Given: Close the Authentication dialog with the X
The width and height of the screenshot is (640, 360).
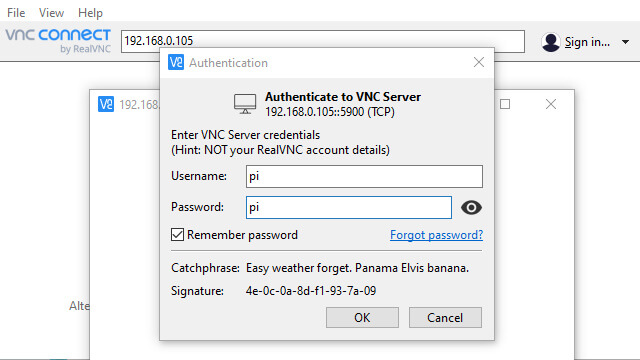Looking at the screenshot, I should tap(479, 62).
